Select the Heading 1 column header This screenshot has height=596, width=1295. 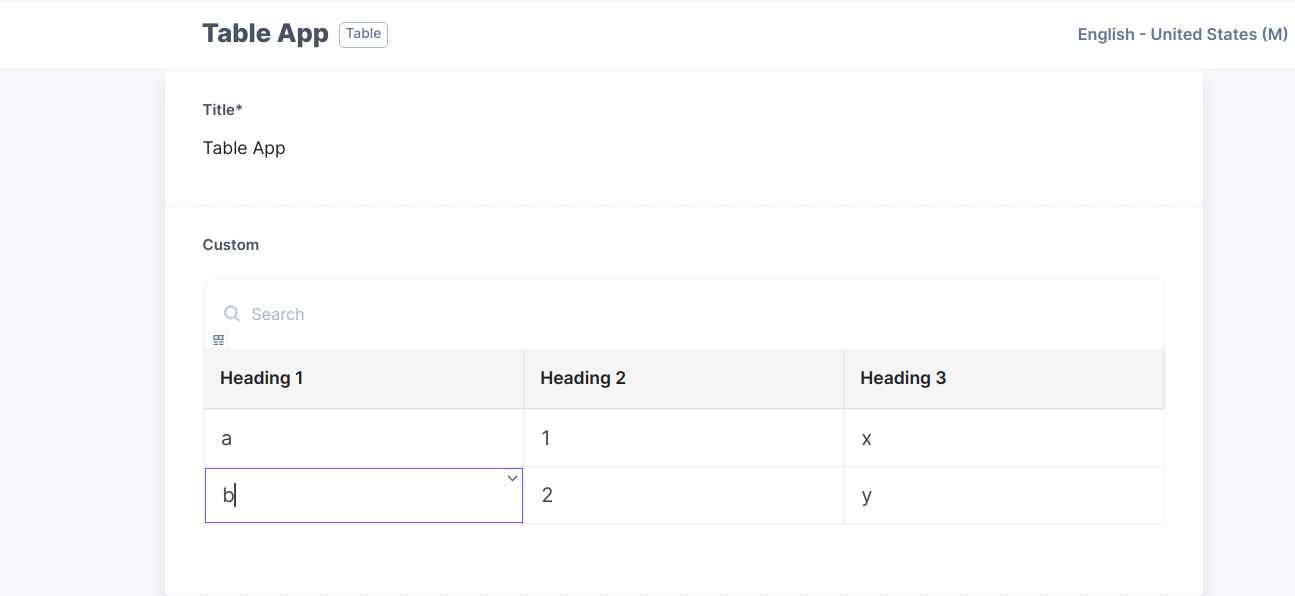364,378
